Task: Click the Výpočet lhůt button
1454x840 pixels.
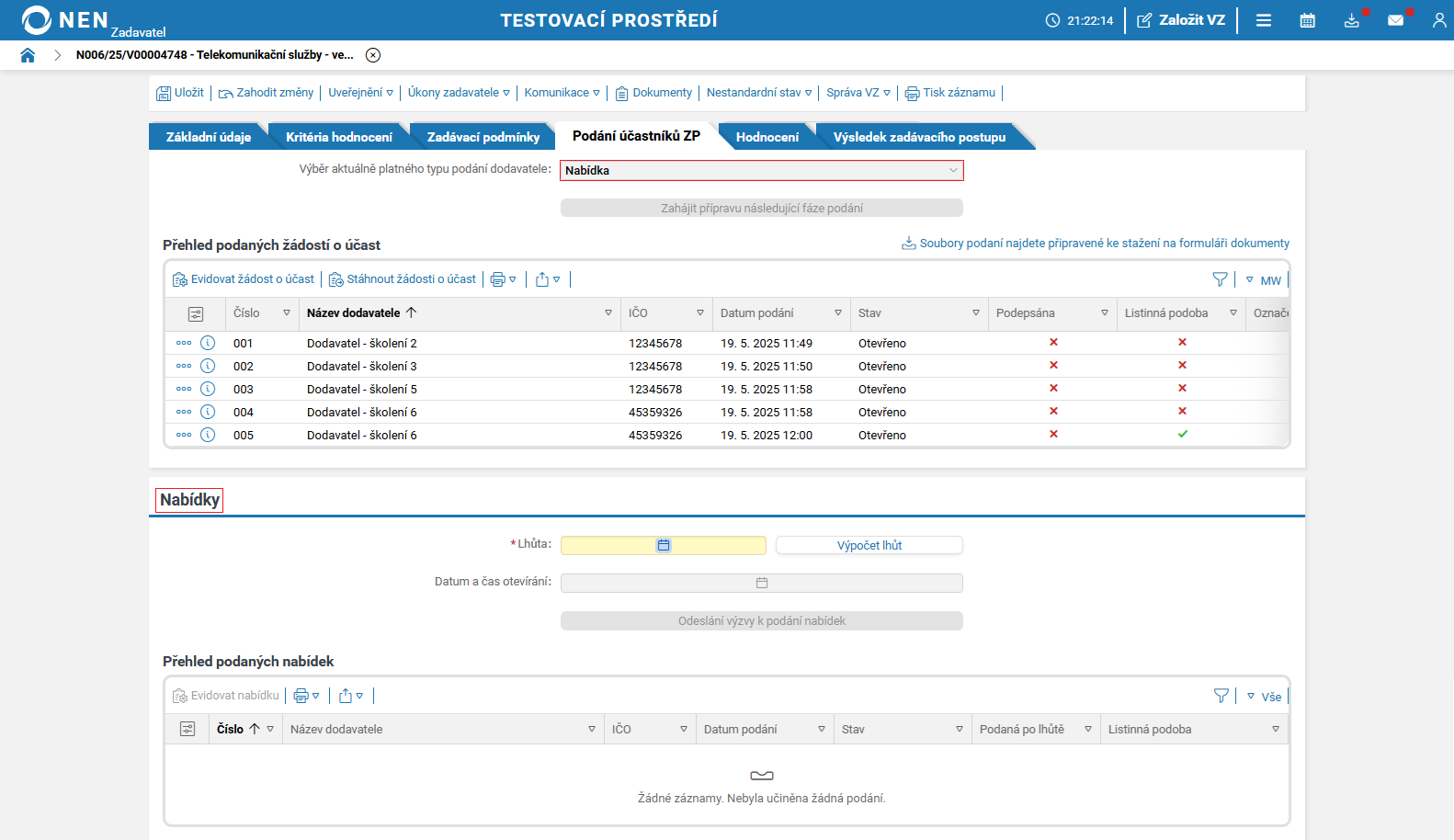Action: [869, 546]
